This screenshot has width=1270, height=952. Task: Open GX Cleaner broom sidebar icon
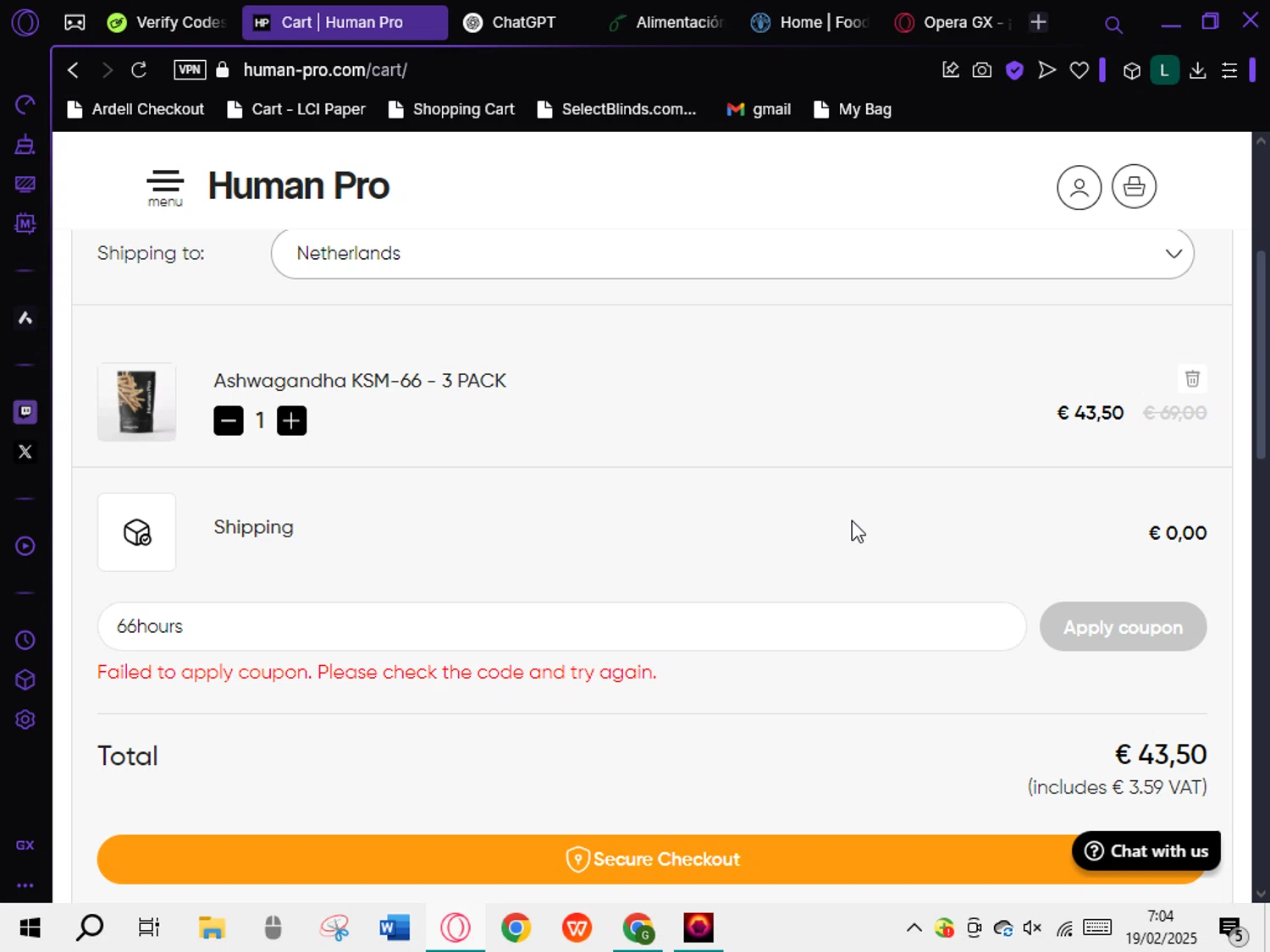(25, 144)
